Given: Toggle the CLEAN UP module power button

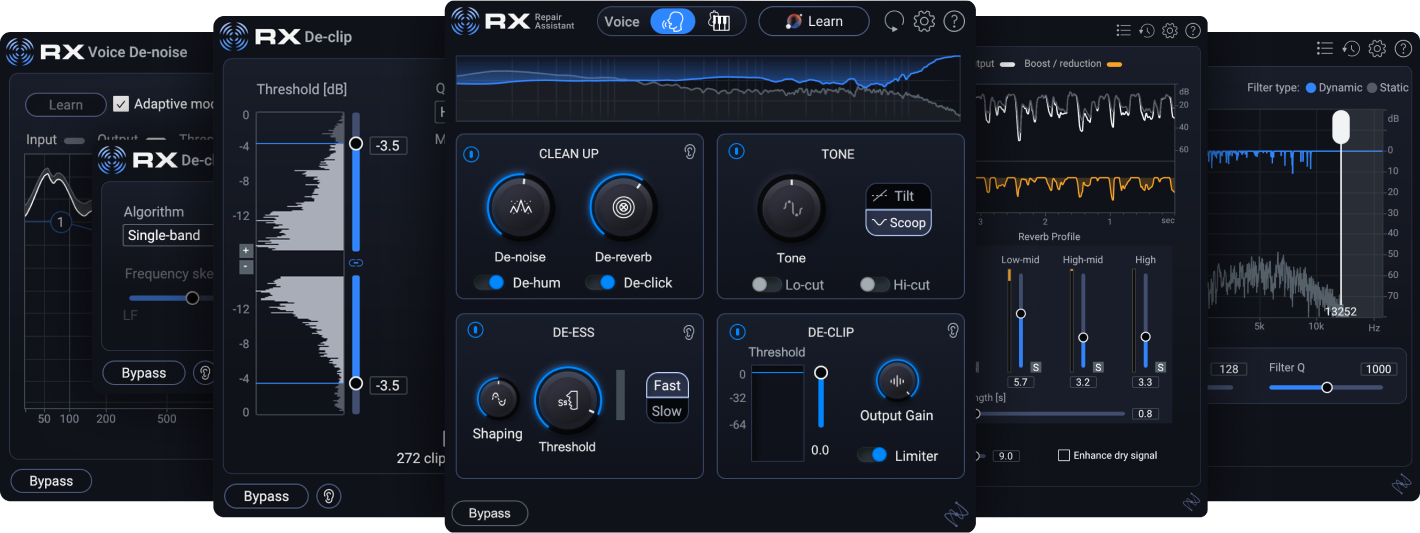Looking at the screenshot, I should [472, 154].
